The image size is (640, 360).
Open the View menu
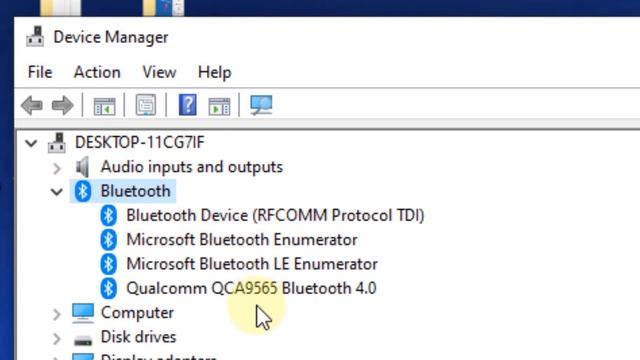(159, 72)
